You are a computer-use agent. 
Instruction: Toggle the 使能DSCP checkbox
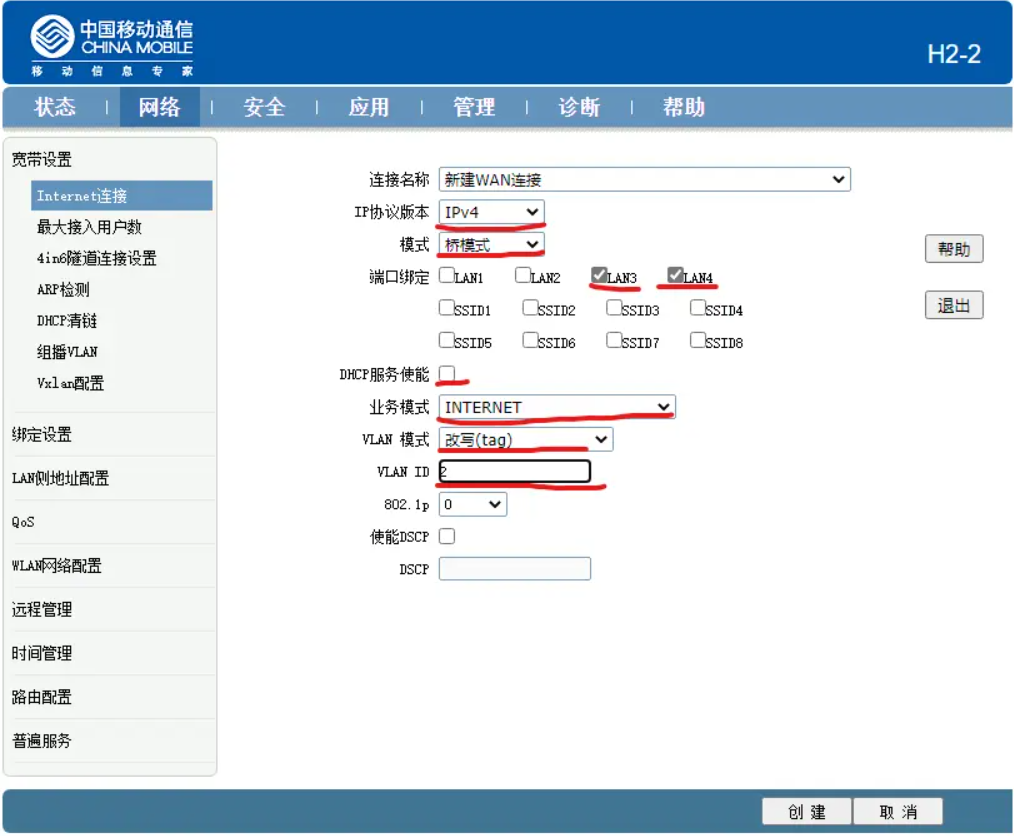tap(447, 536)
